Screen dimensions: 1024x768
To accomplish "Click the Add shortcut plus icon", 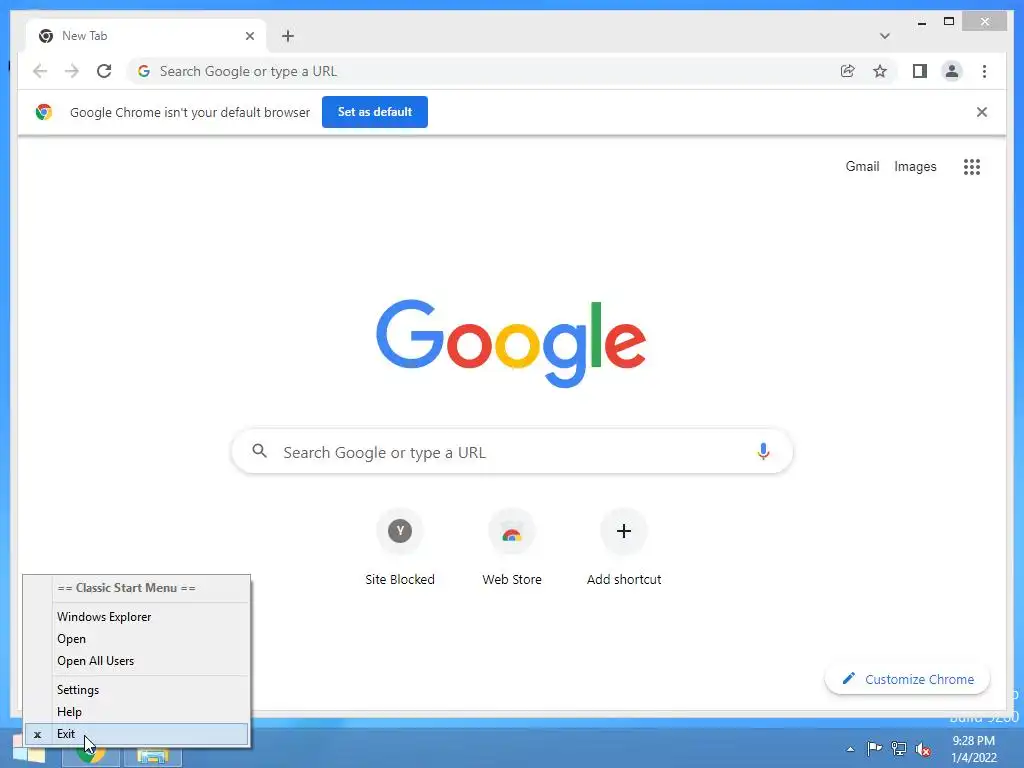I will coord(624,531).
